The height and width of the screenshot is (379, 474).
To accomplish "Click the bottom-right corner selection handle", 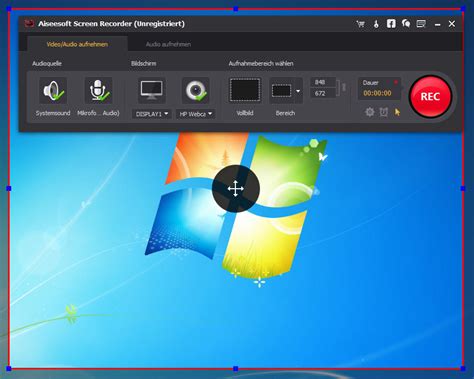I will (463, 369).
